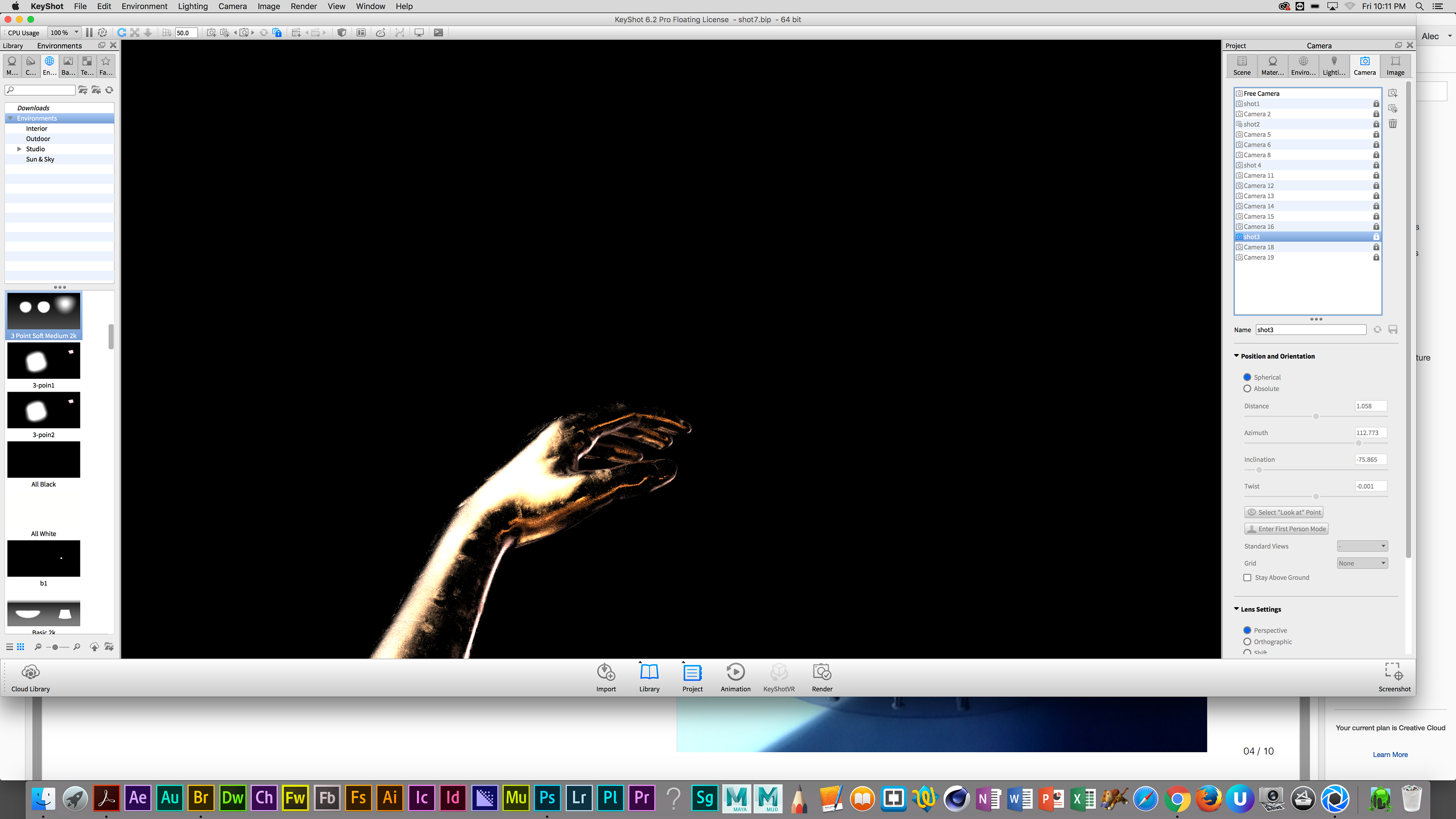This screenshot has width=1456, height=819.
Task: Click the blue refresh icon in toolbar
Action: click(121, 33)
